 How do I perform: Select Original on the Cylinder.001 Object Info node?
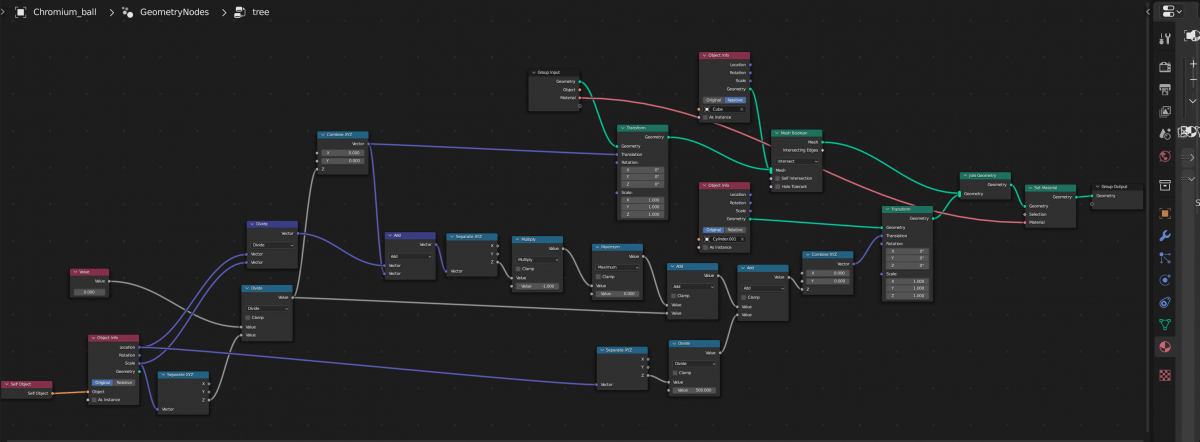click(x=713, y=230)
